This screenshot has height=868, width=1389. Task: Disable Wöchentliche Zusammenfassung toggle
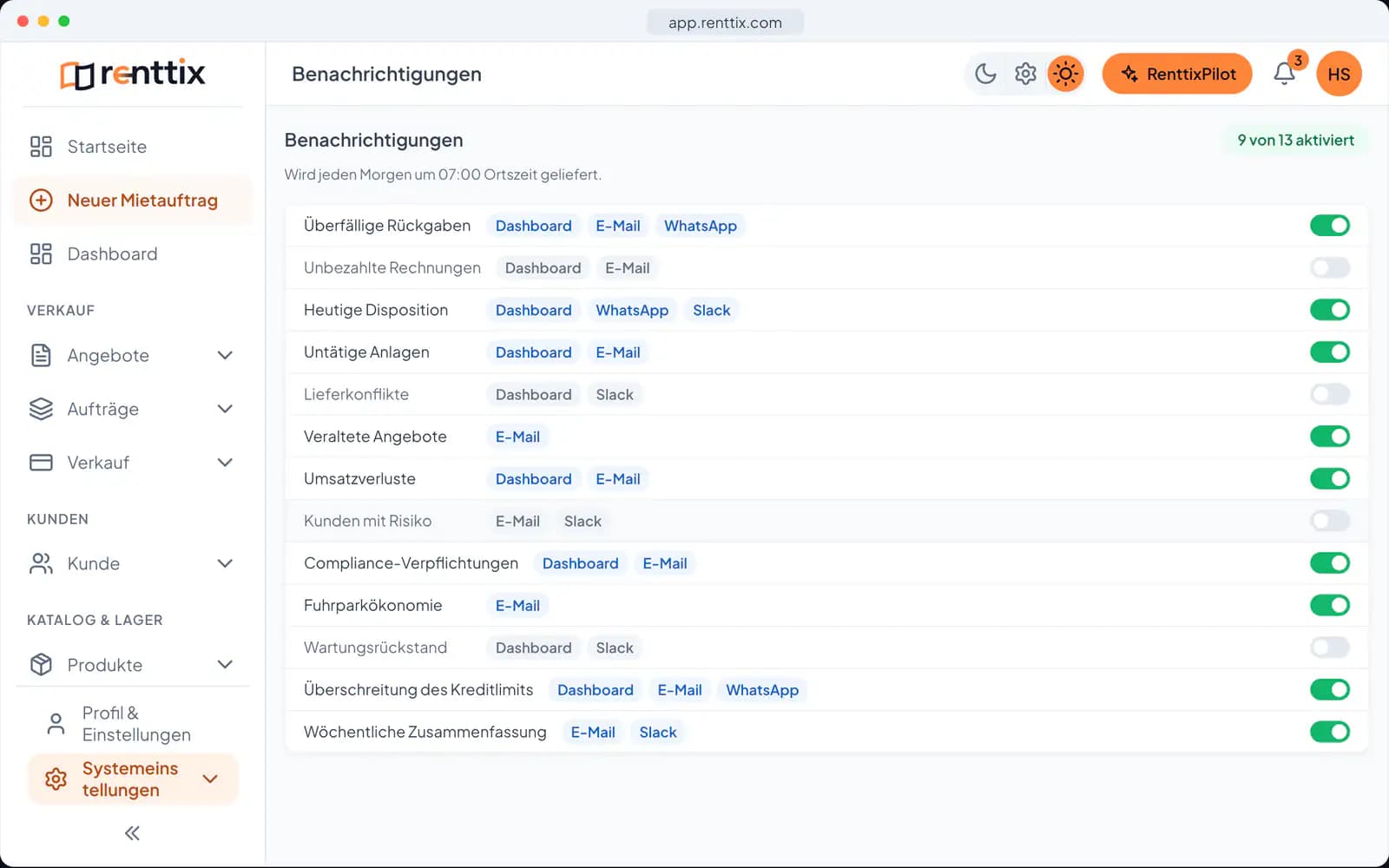(1330, 732)
